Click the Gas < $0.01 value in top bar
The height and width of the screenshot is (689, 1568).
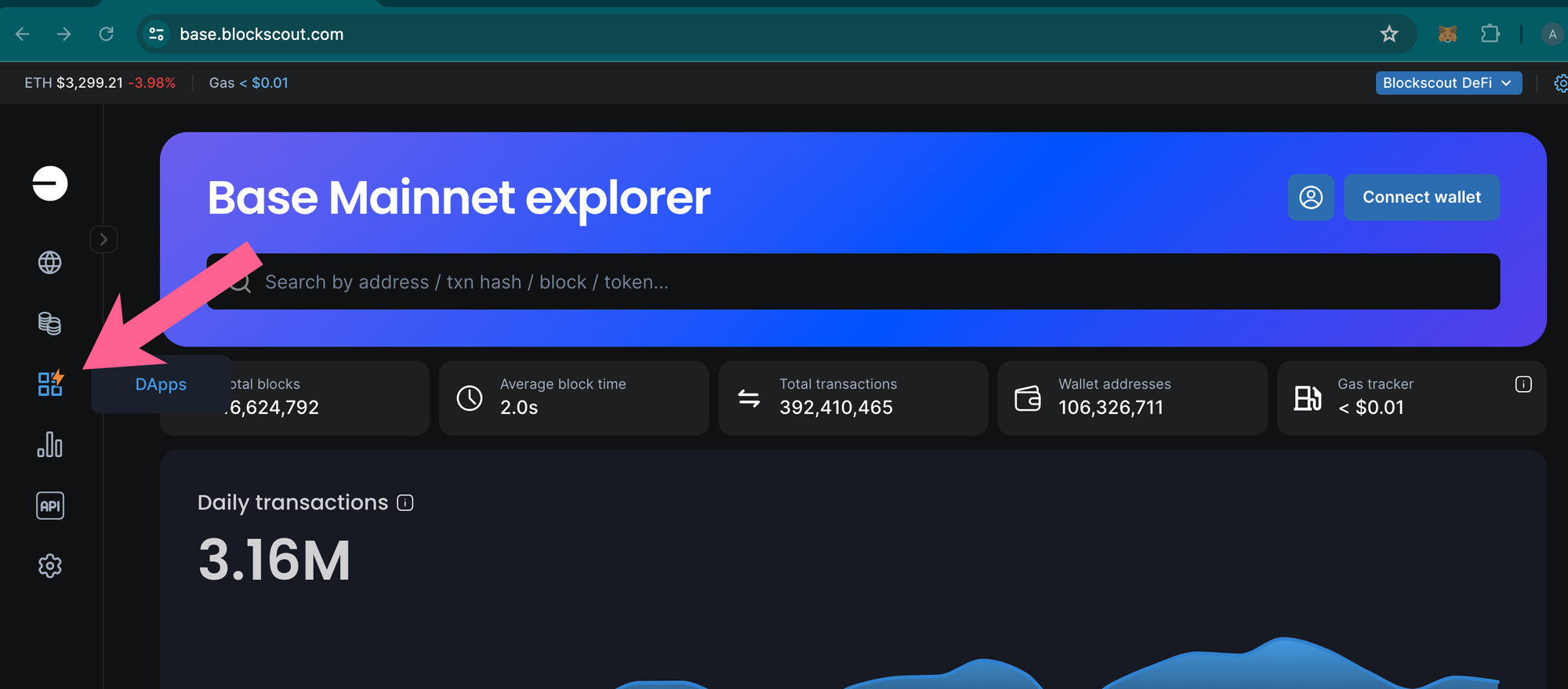pos(263,82)
